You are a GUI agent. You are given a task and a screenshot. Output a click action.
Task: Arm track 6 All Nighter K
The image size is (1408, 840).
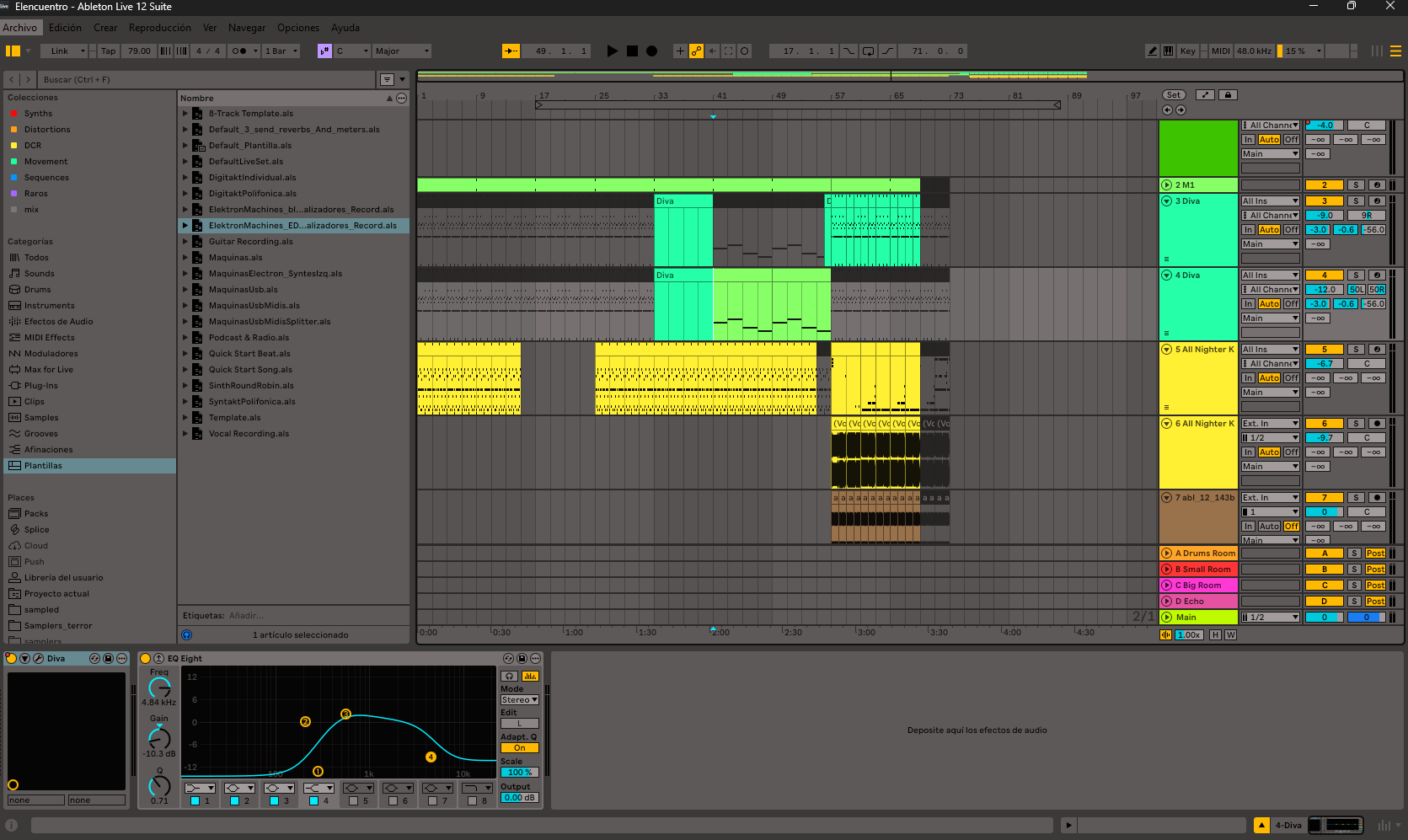pyautogui.click(x=1377, y=424)
